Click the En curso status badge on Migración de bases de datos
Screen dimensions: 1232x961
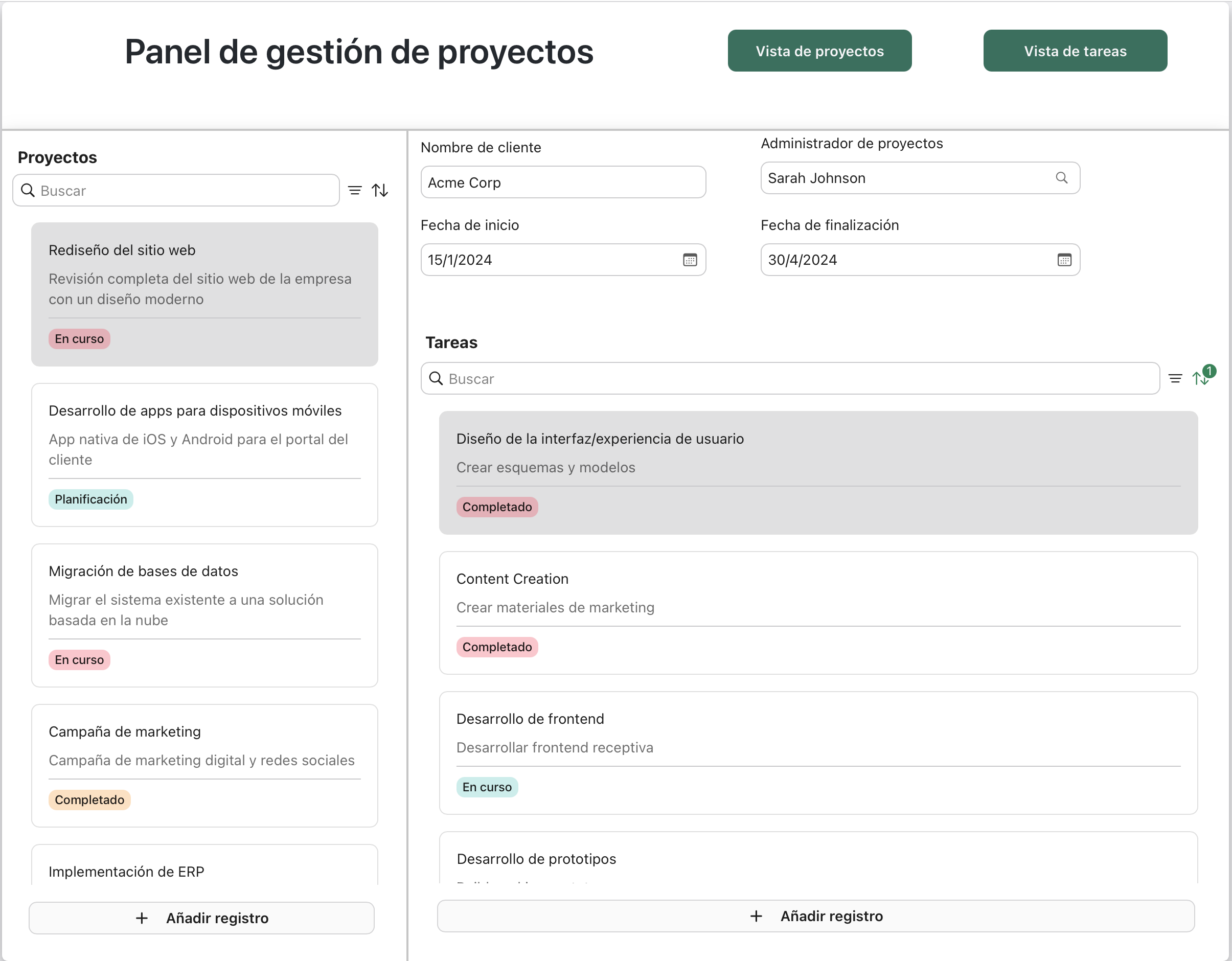tap(79, 659)
